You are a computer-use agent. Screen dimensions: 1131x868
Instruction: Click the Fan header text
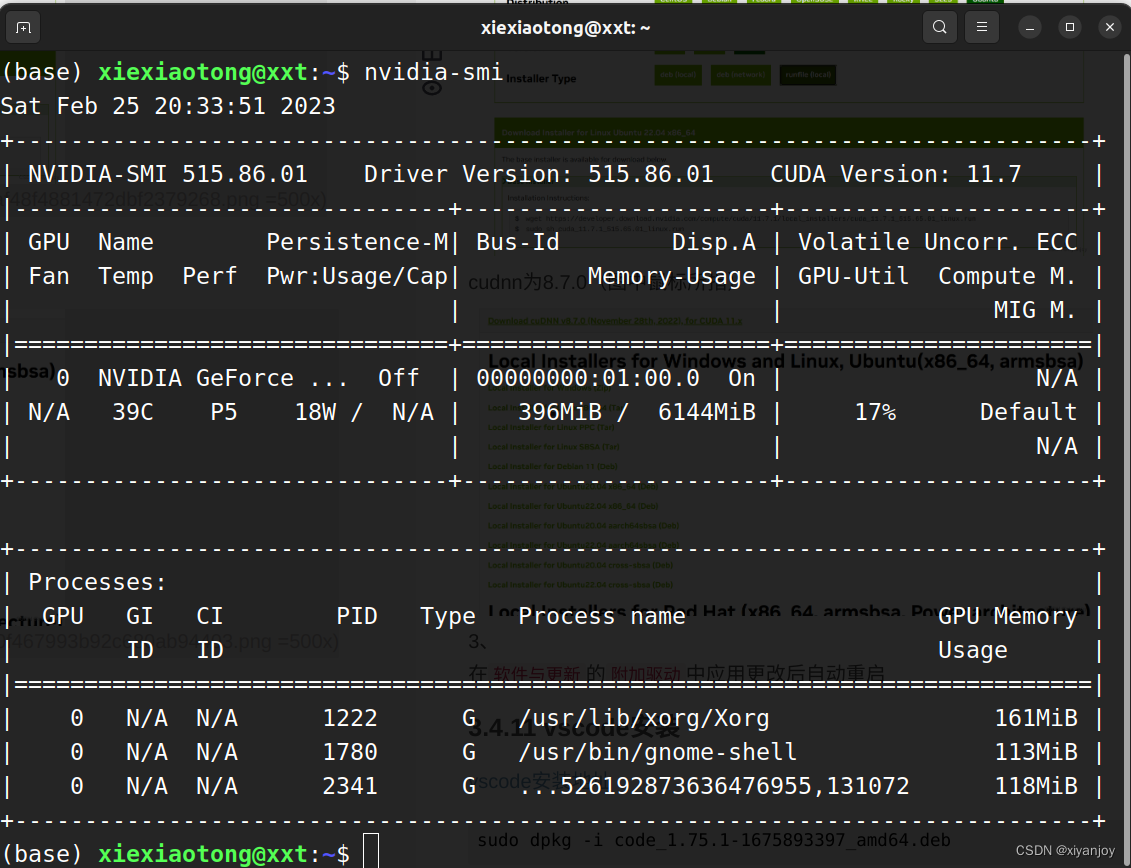coord(49,276)
